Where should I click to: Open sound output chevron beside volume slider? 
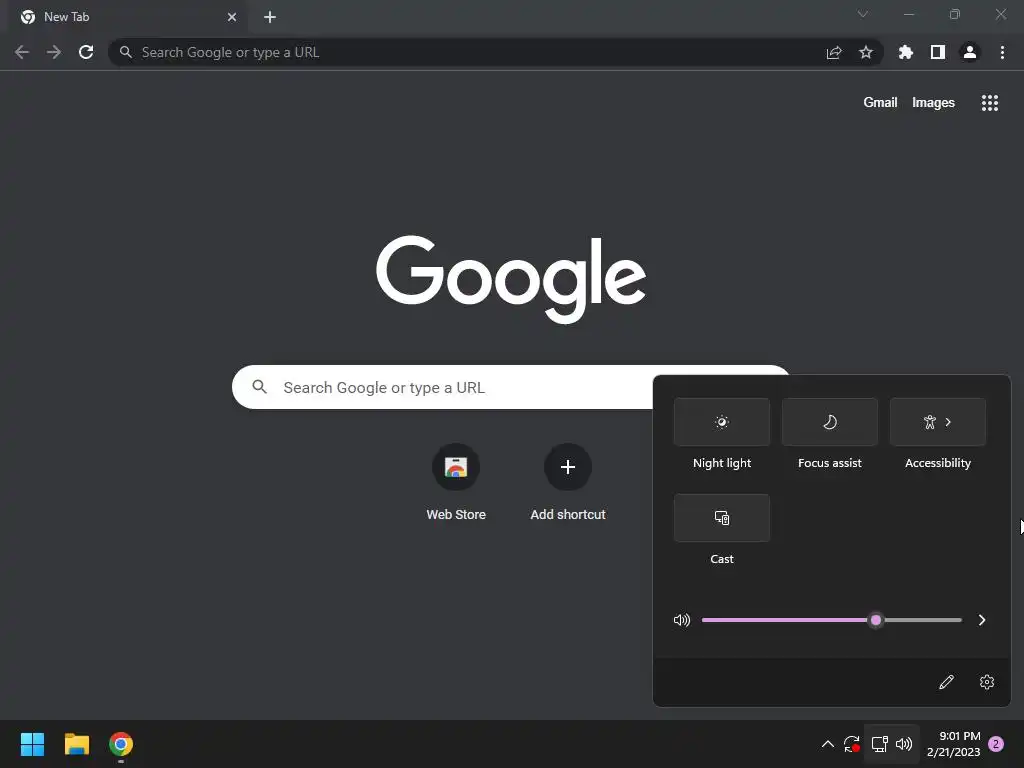(x=982, y=620)
